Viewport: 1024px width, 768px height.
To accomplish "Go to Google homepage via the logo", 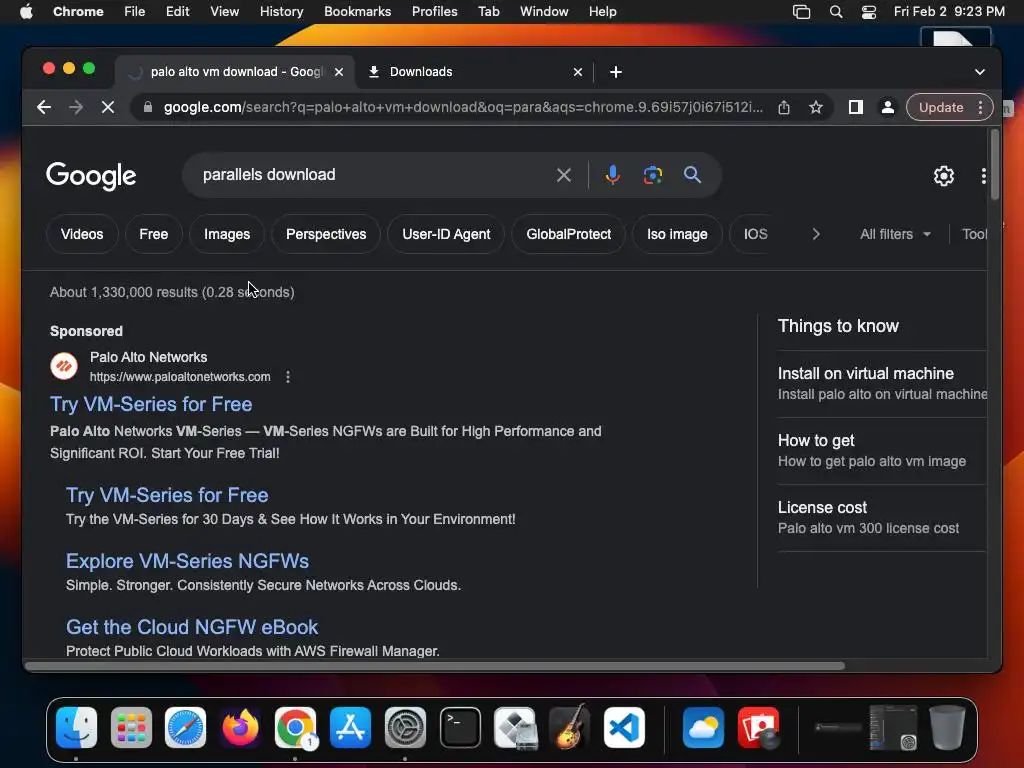I will [91, 176].
